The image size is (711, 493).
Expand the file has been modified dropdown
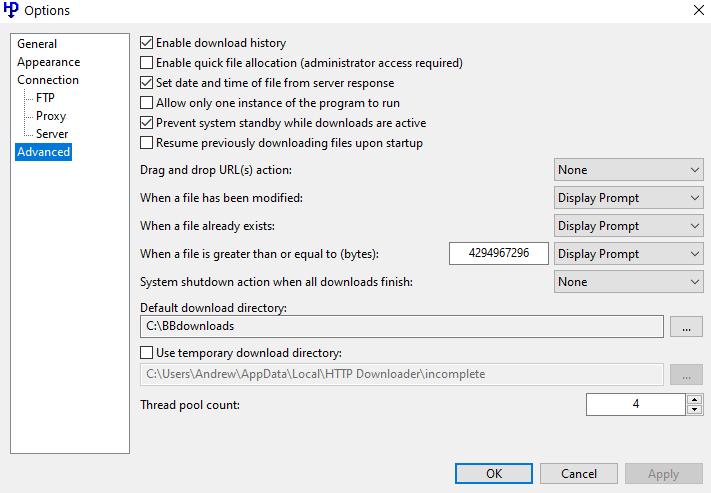click(x=628, y=198)
